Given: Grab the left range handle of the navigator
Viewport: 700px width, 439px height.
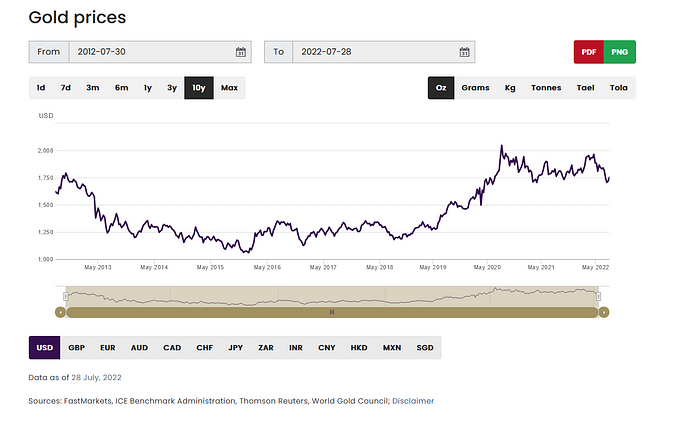Looking at the screenshot, I should point(66,296).
